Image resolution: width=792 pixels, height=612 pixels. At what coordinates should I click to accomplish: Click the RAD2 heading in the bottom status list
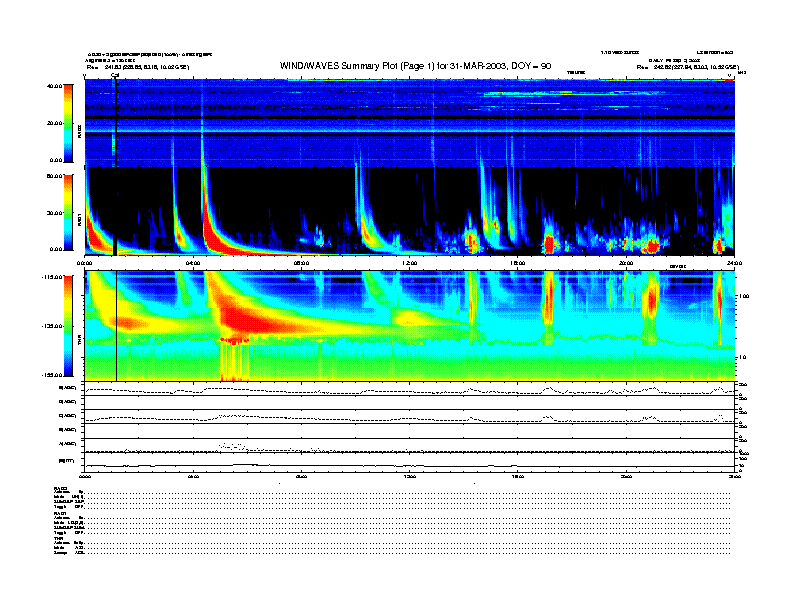point(61,488)
